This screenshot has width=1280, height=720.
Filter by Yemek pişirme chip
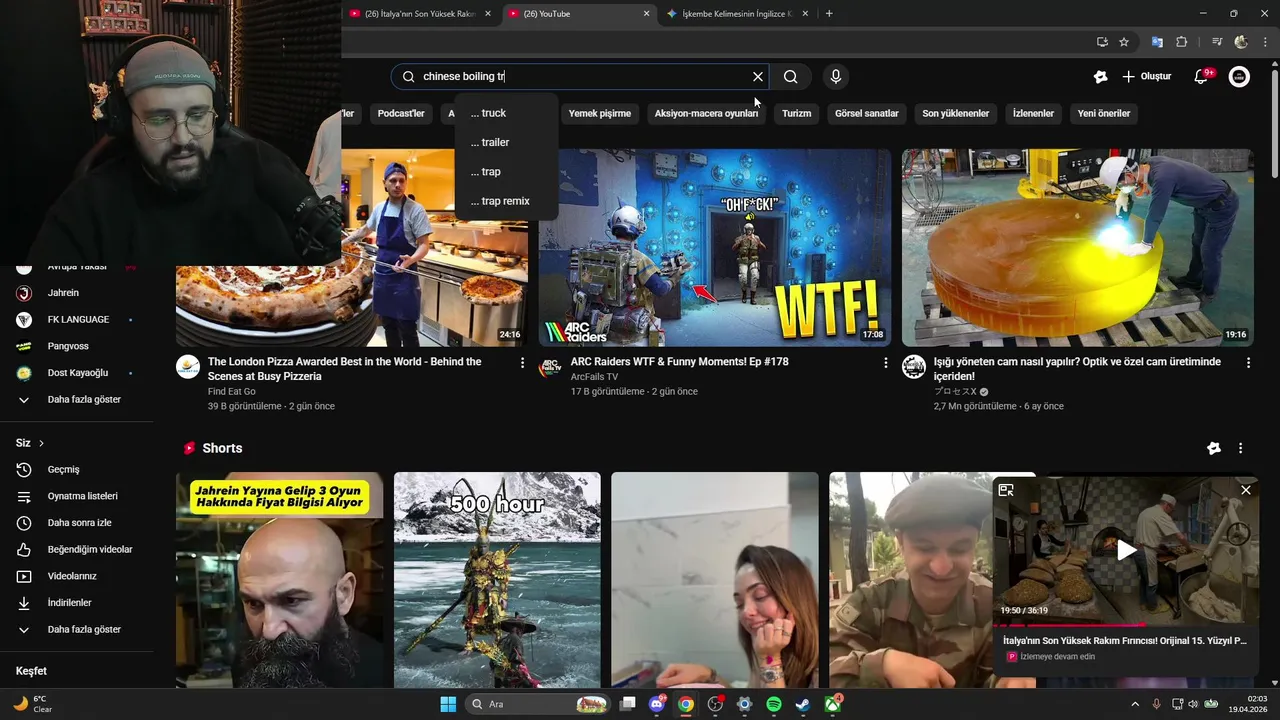click(600, 113)
